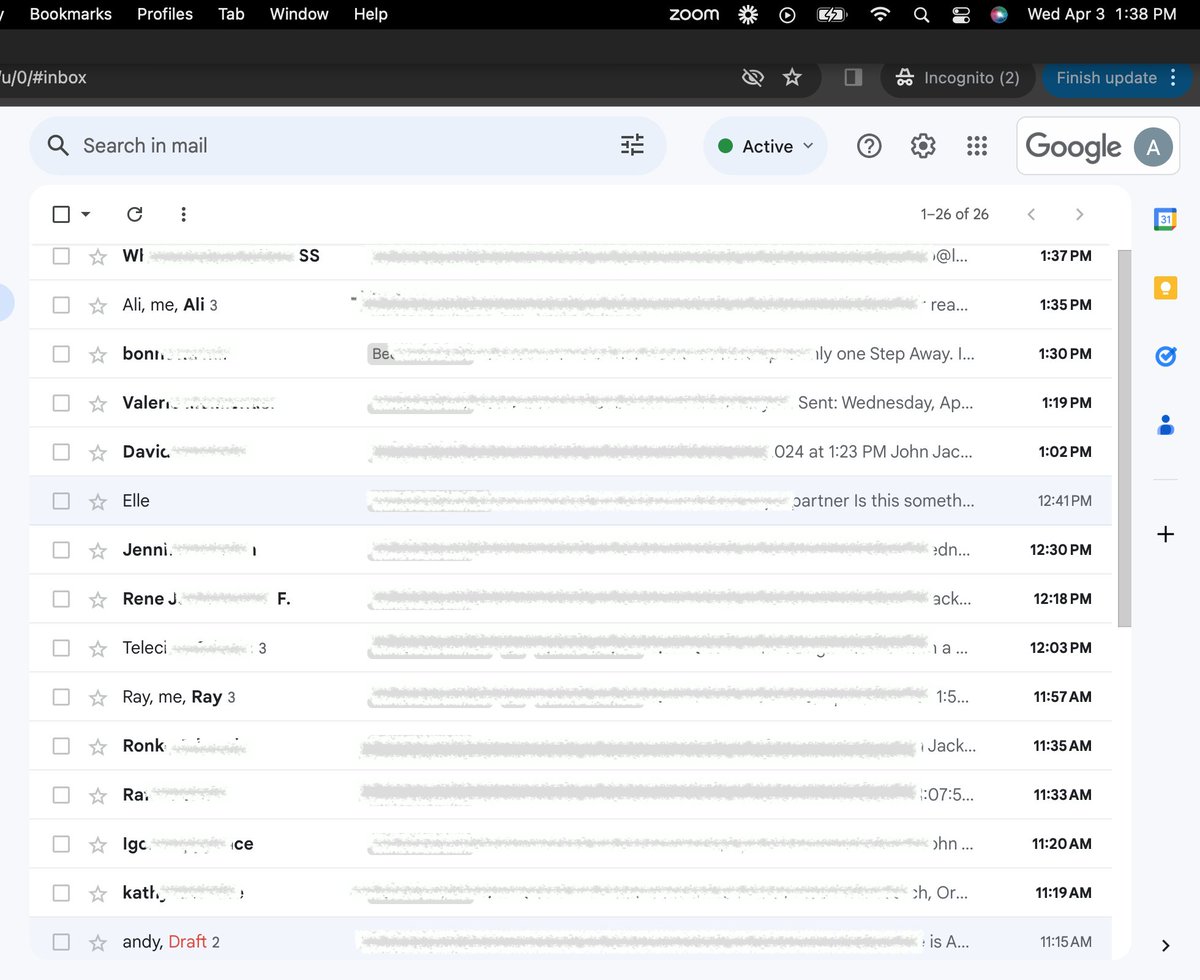Open Gmail support help icon
The height and width of the screenshot is (980, 1200).
tap(869, 146)
